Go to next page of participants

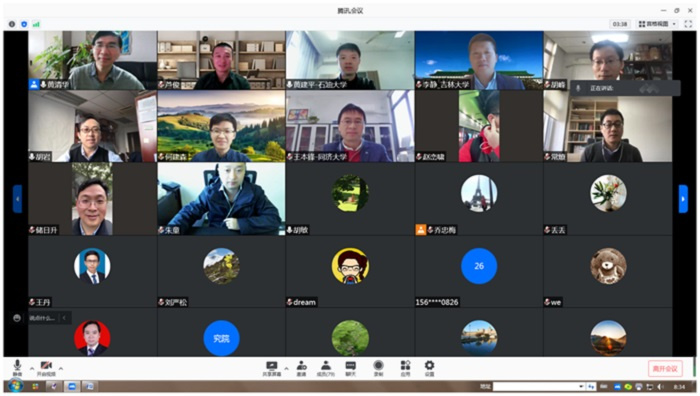pos(683,199)
